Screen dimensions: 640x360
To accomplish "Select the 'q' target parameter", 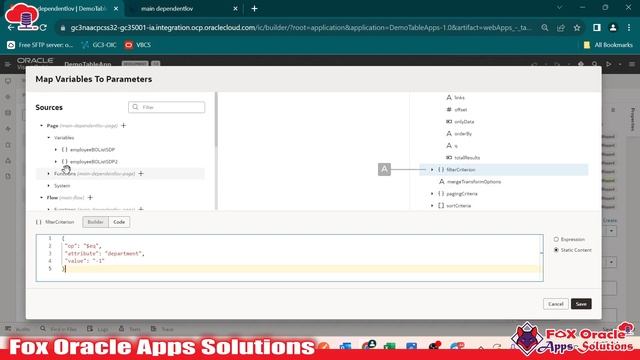I will (456, 146).
